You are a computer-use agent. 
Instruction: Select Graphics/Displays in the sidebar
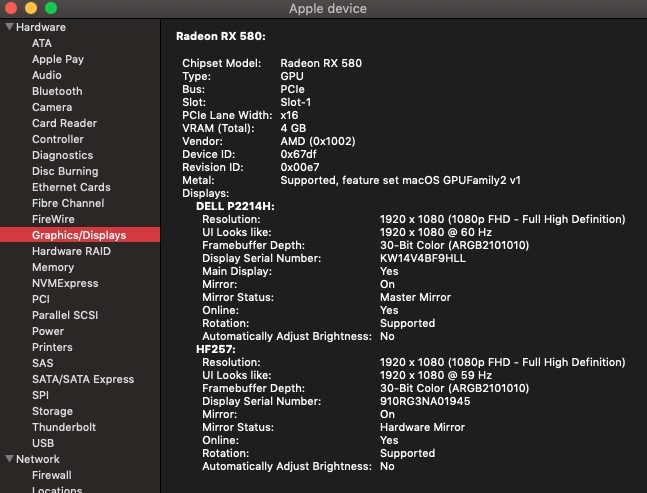[x=79, y=235]
